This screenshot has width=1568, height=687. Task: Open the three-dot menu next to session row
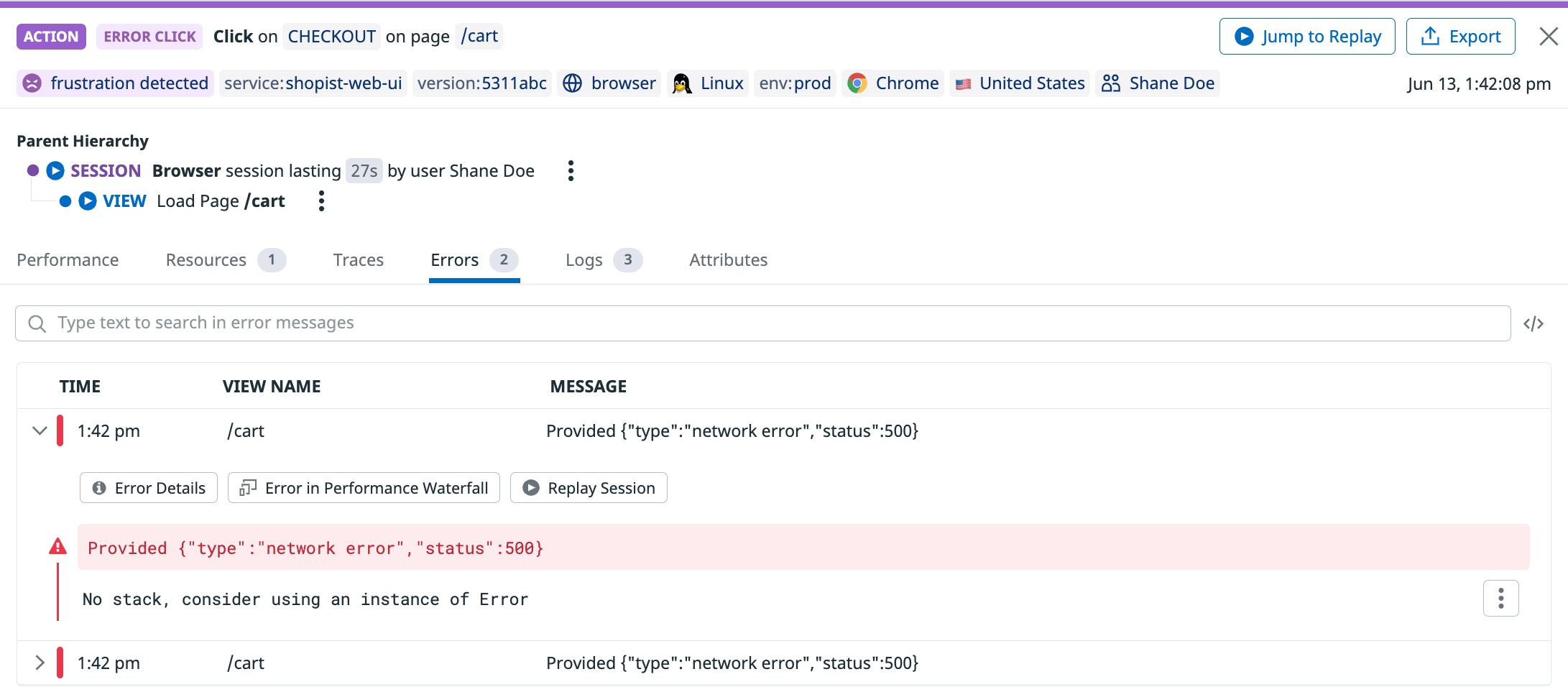(x=571, y=171)
